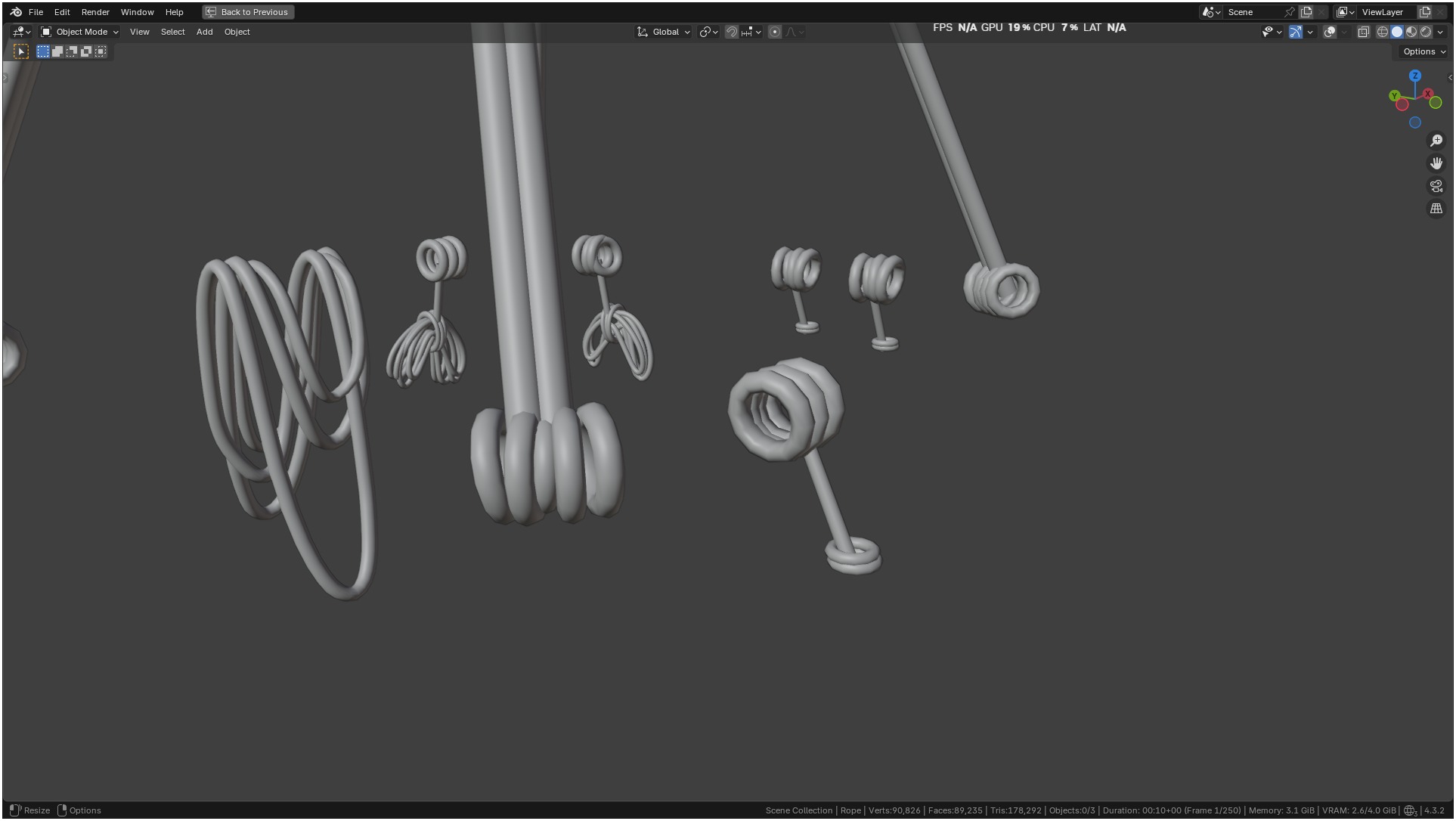Open the transform pivot point dropdown
Screen dimensions: 1456x821
tap(708, 32)
